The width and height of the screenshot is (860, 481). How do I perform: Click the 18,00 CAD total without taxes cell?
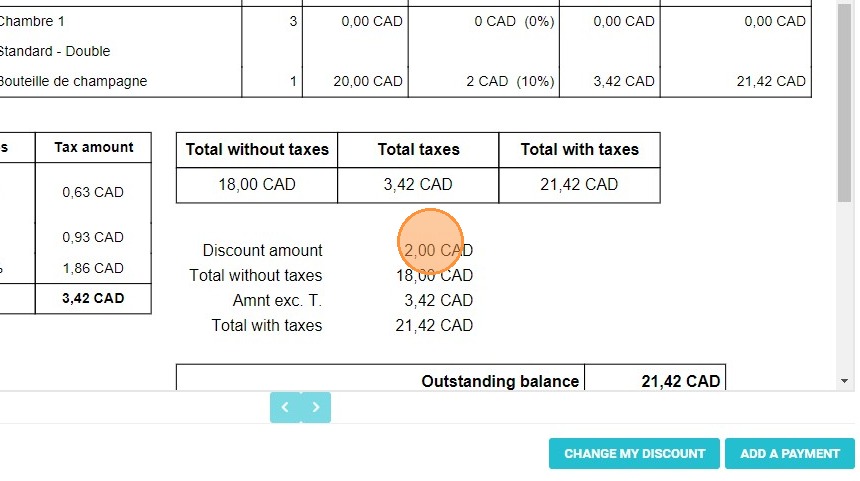point(257,185)
